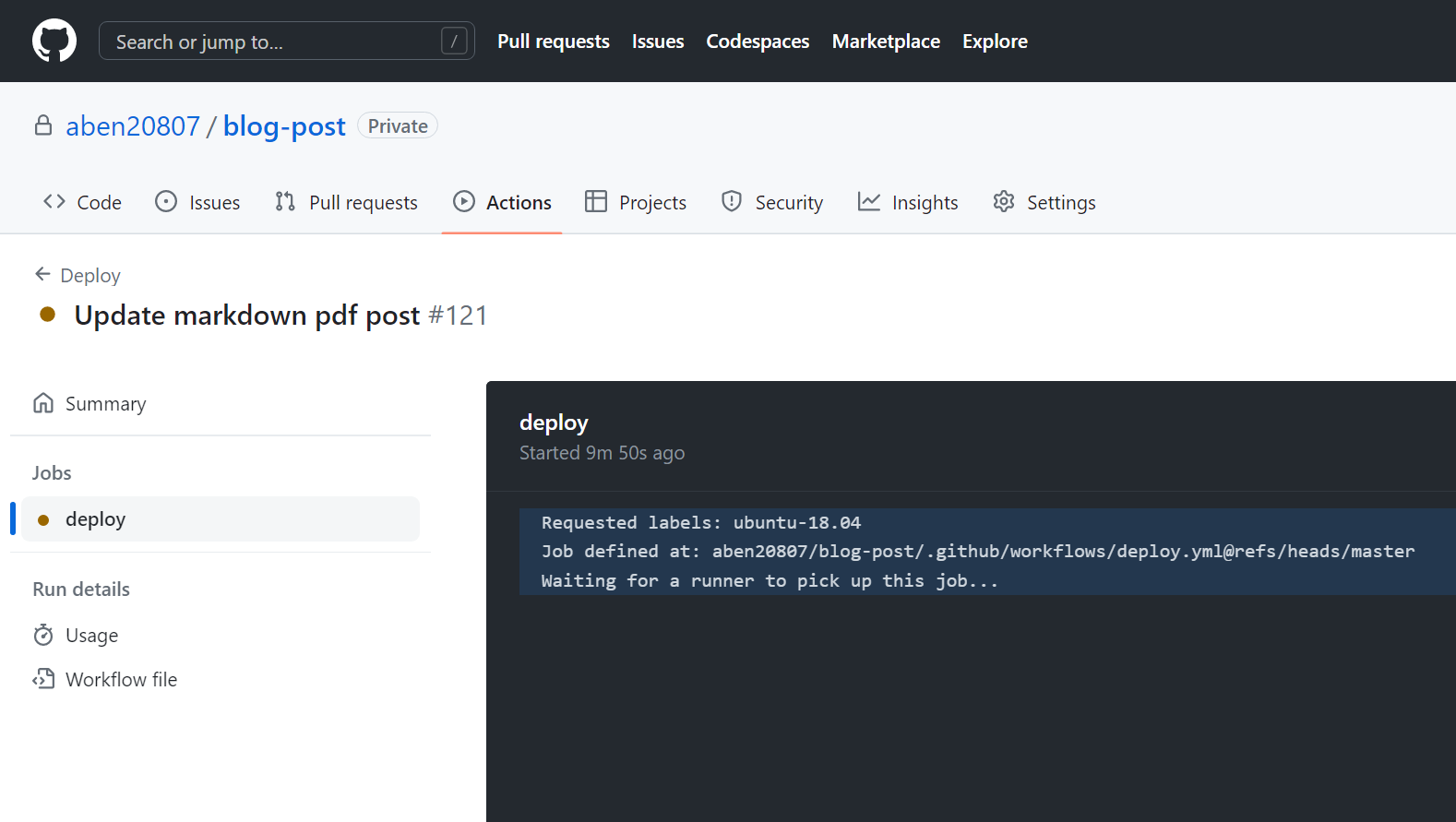This screenshot has width=1456, height=822.
Task: Click the Usage stopwatch icon
Action: point(43,635)
